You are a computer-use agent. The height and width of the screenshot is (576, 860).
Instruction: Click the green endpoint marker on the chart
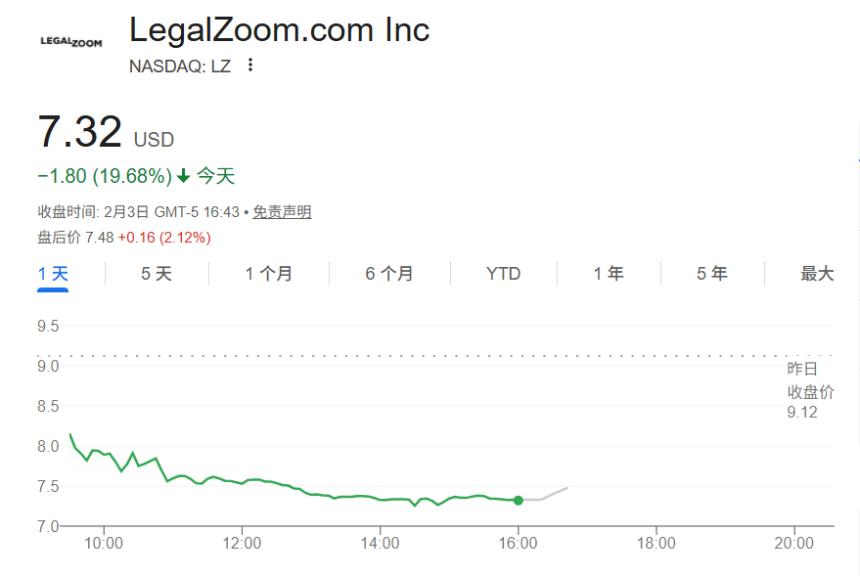click(518, 498)
